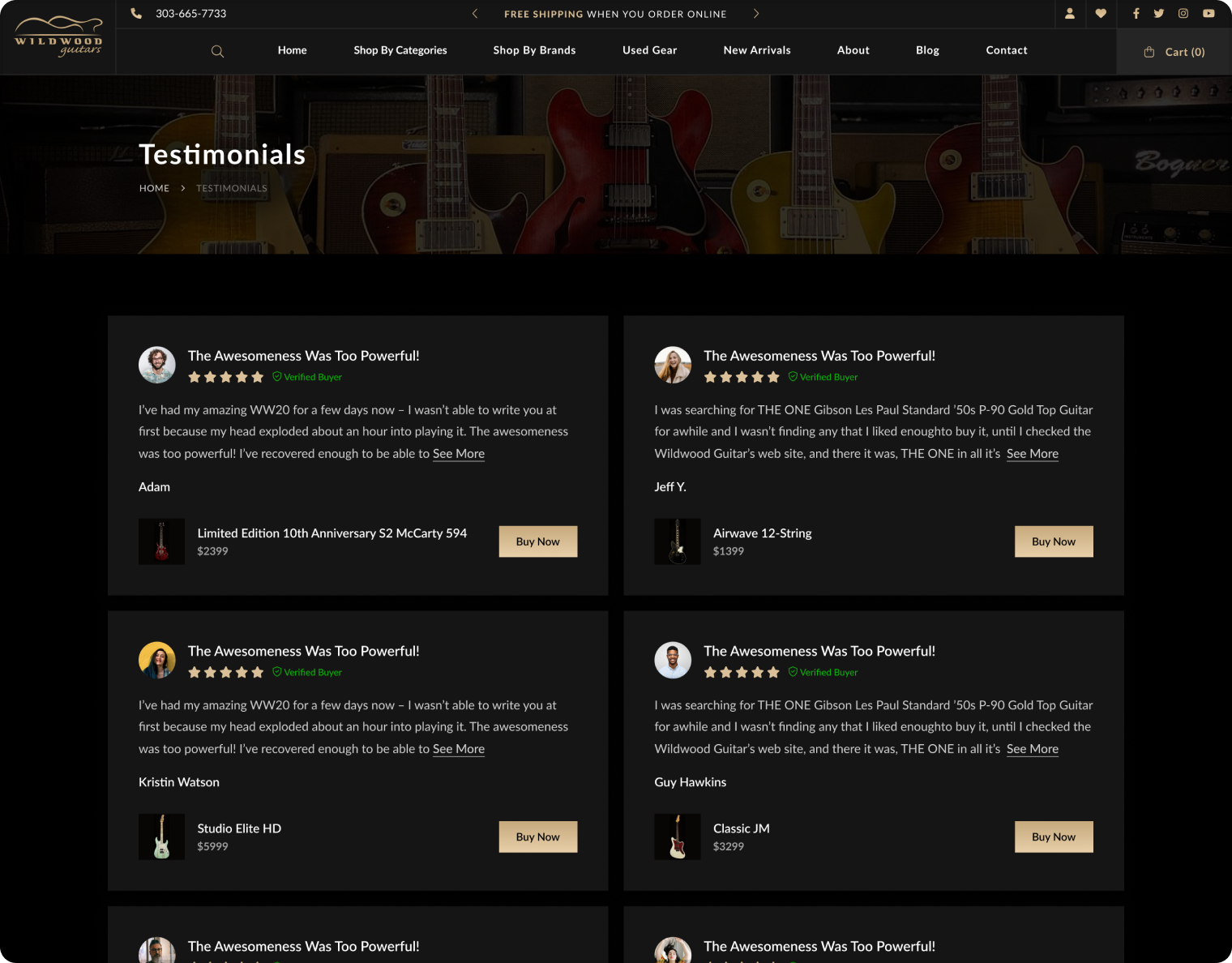
Task: Click reviewer name Guy Hawkins
Action: (691, 782)
